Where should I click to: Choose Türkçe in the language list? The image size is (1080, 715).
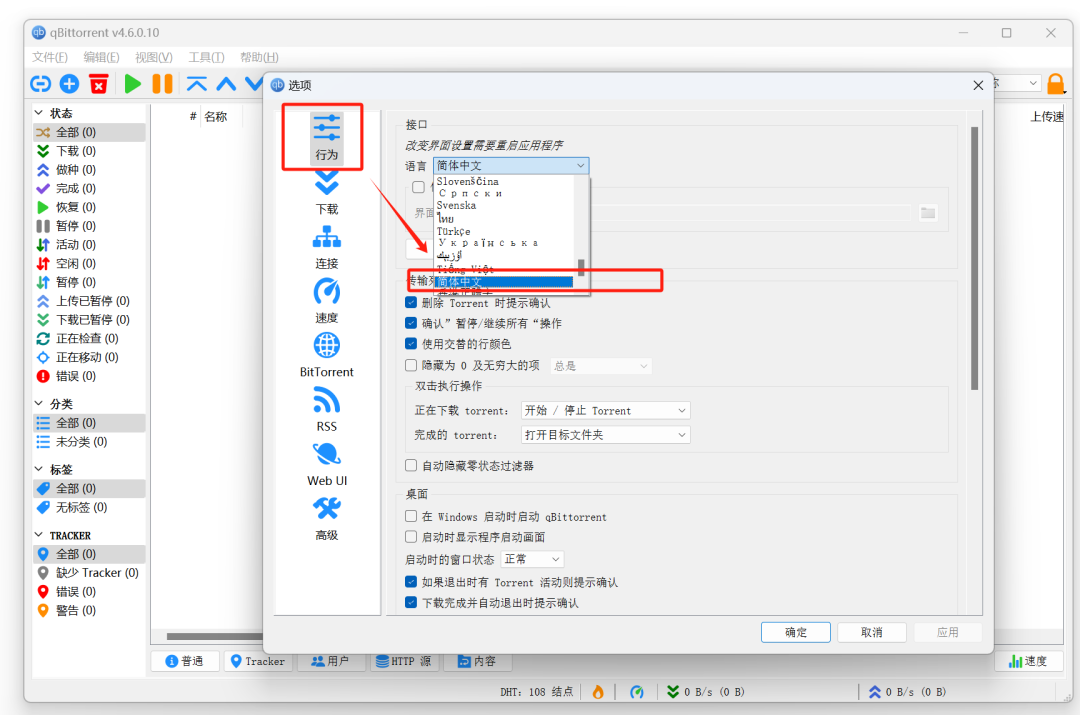click(x=503, y=231)
